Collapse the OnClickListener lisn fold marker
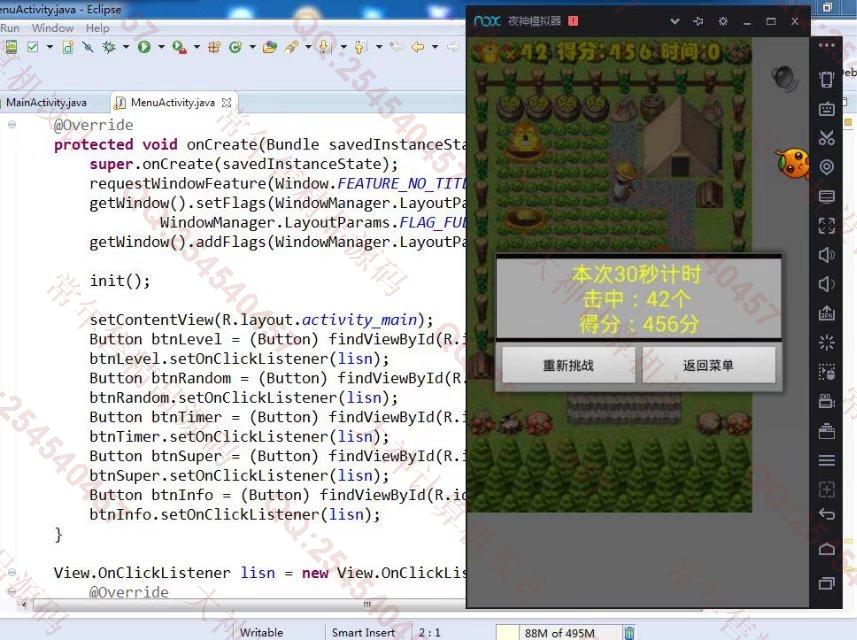857x640 pixels. coord(12,573)
